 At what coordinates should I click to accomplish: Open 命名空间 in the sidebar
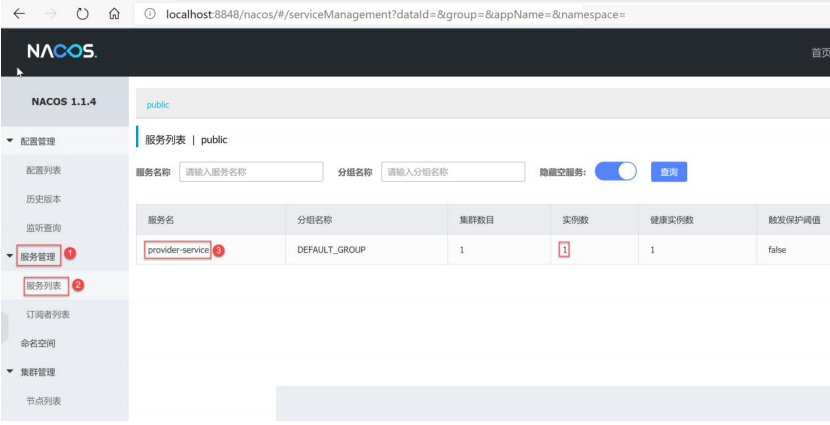coord(38,343)
